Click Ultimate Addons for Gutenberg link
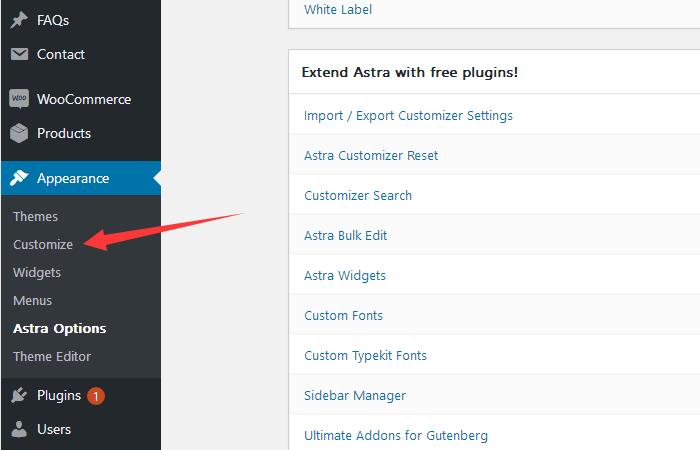 pos(396,435)
